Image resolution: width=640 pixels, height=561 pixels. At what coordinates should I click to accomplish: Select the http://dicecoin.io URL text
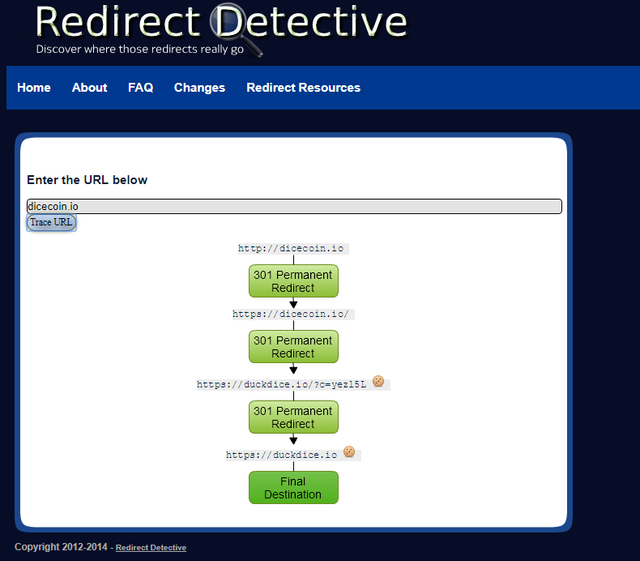(x=291, y=248)
